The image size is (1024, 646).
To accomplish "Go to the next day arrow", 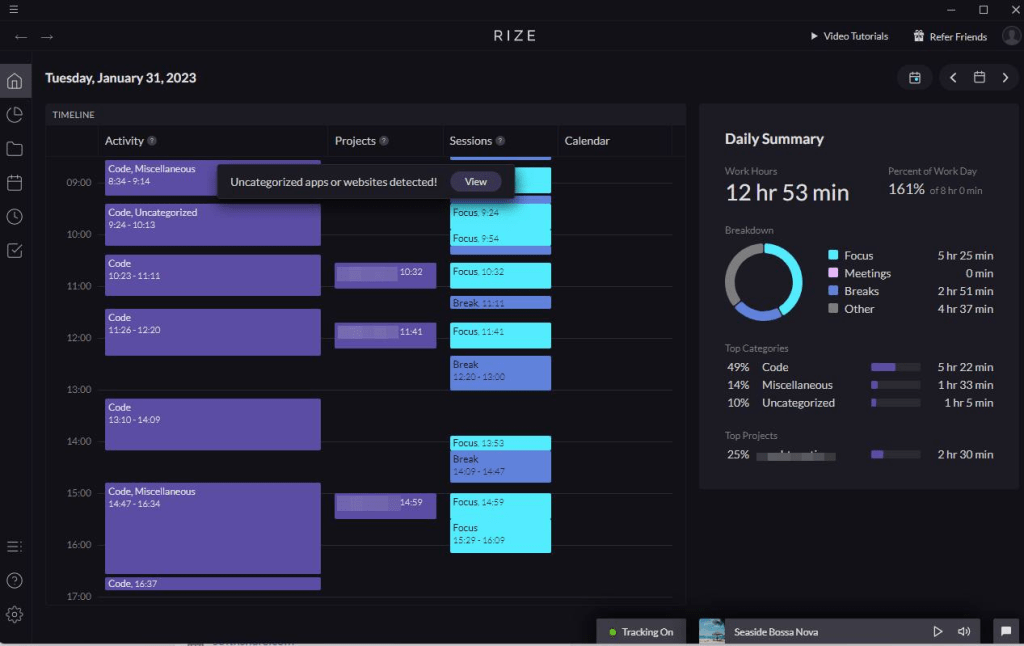I will coord(1005,78).
